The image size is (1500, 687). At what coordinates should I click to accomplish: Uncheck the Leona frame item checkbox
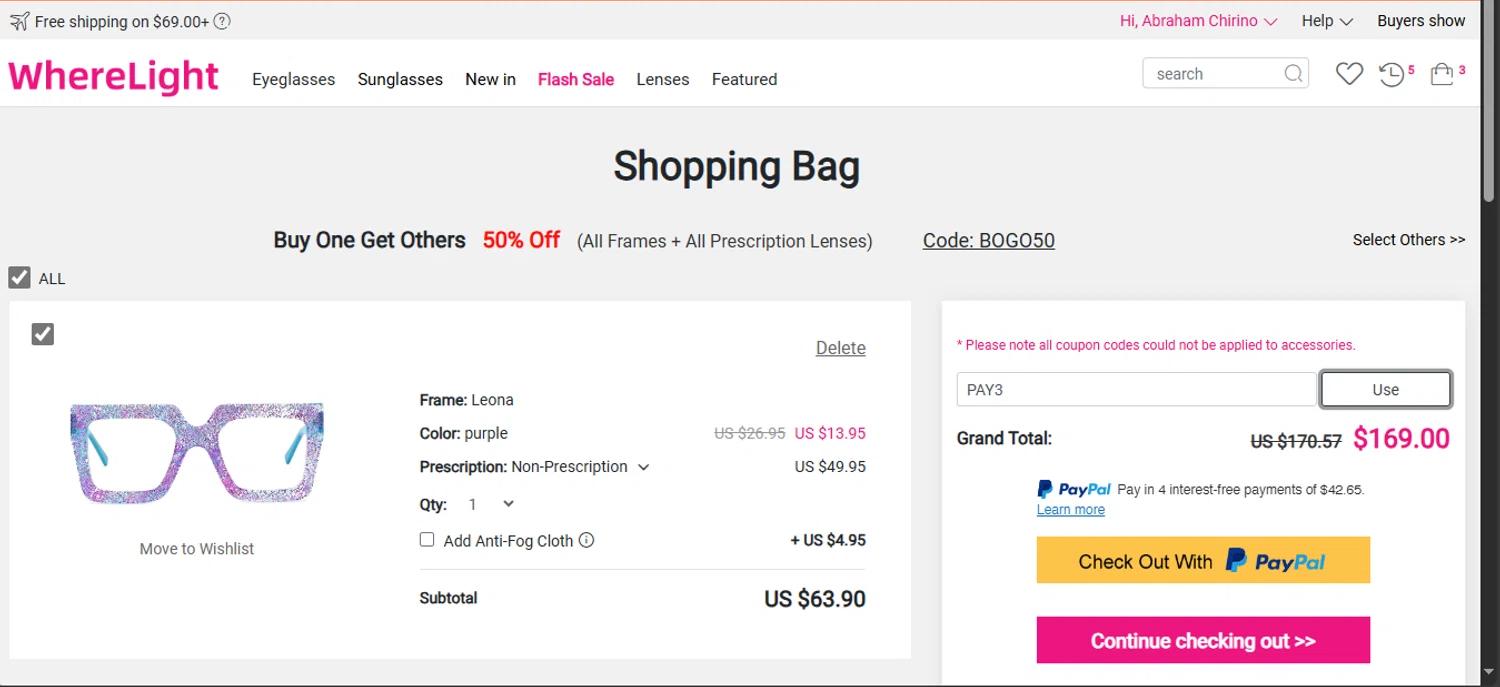point(42,334)
